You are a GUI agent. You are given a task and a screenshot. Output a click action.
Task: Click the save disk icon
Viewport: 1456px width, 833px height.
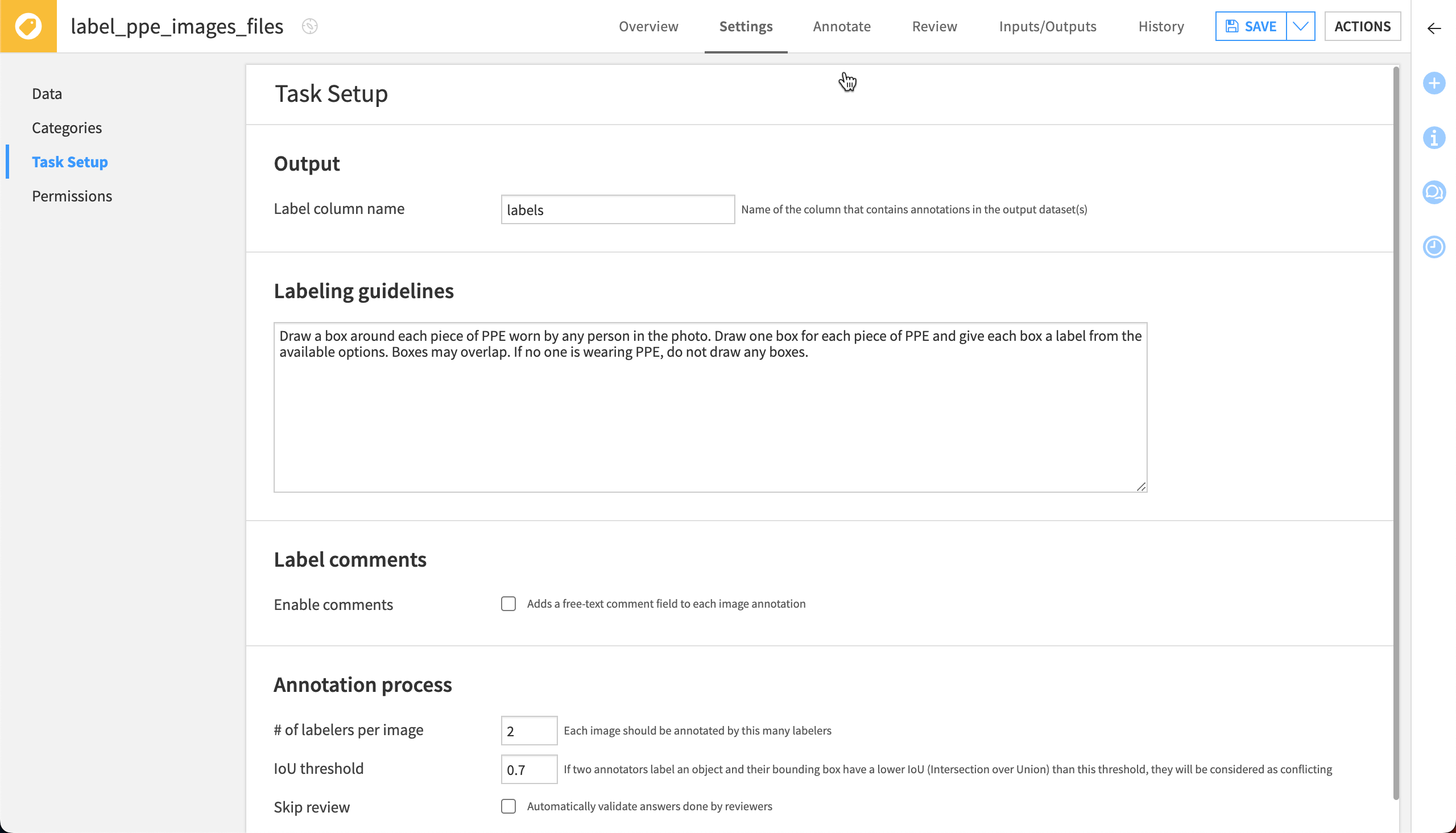pos(1232,26)
